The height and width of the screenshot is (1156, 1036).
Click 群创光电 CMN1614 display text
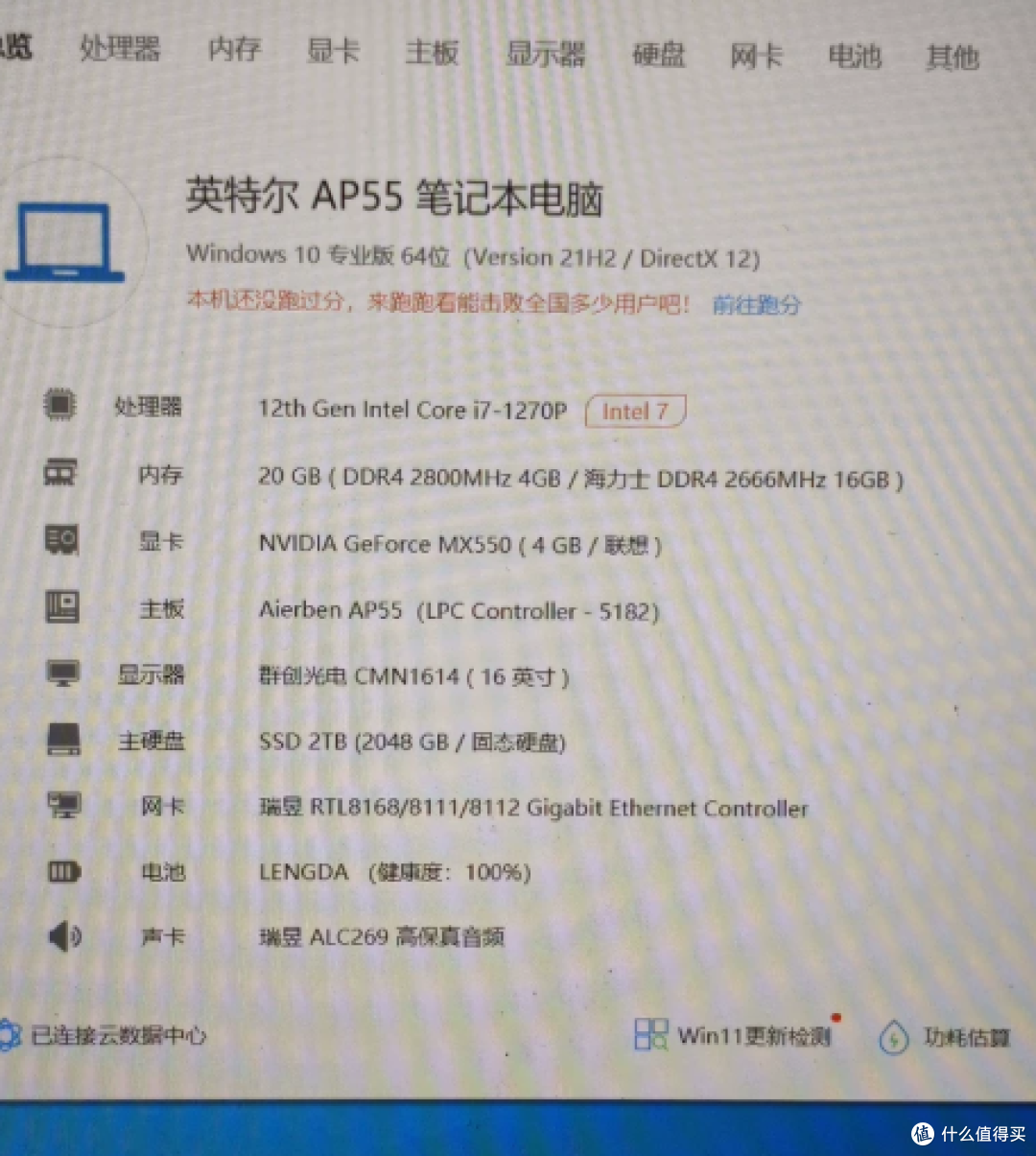coord(414,676)
